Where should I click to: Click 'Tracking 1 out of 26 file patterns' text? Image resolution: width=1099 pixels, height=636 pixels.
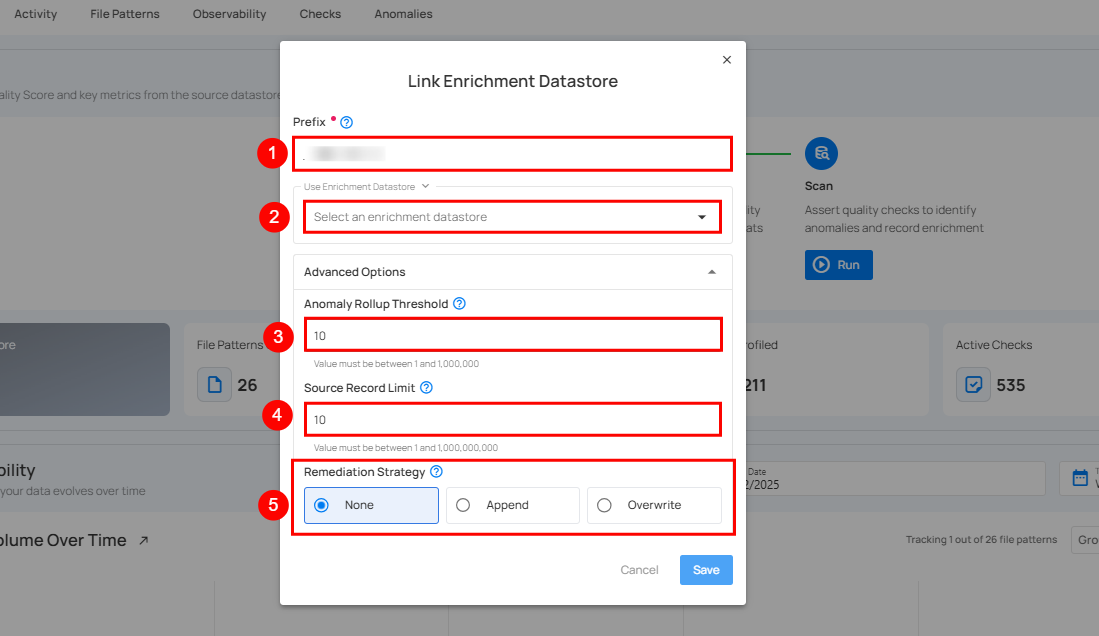coord(981,539)
